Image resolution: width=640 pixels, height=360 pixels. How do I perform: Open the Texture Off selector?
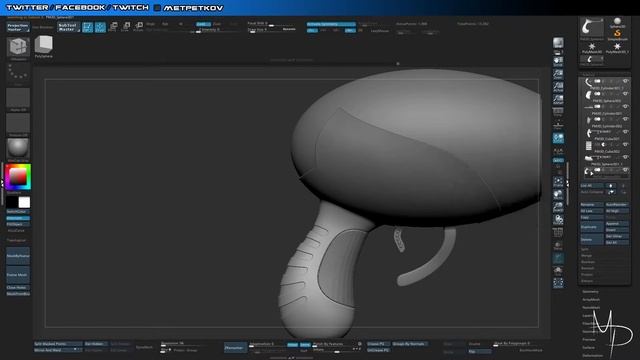(x=18, y=124)
